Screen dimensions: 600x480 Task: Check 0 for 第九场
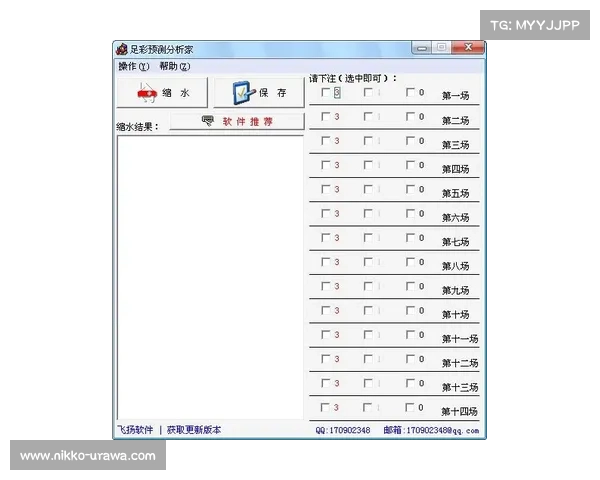(x=410, y=286)
